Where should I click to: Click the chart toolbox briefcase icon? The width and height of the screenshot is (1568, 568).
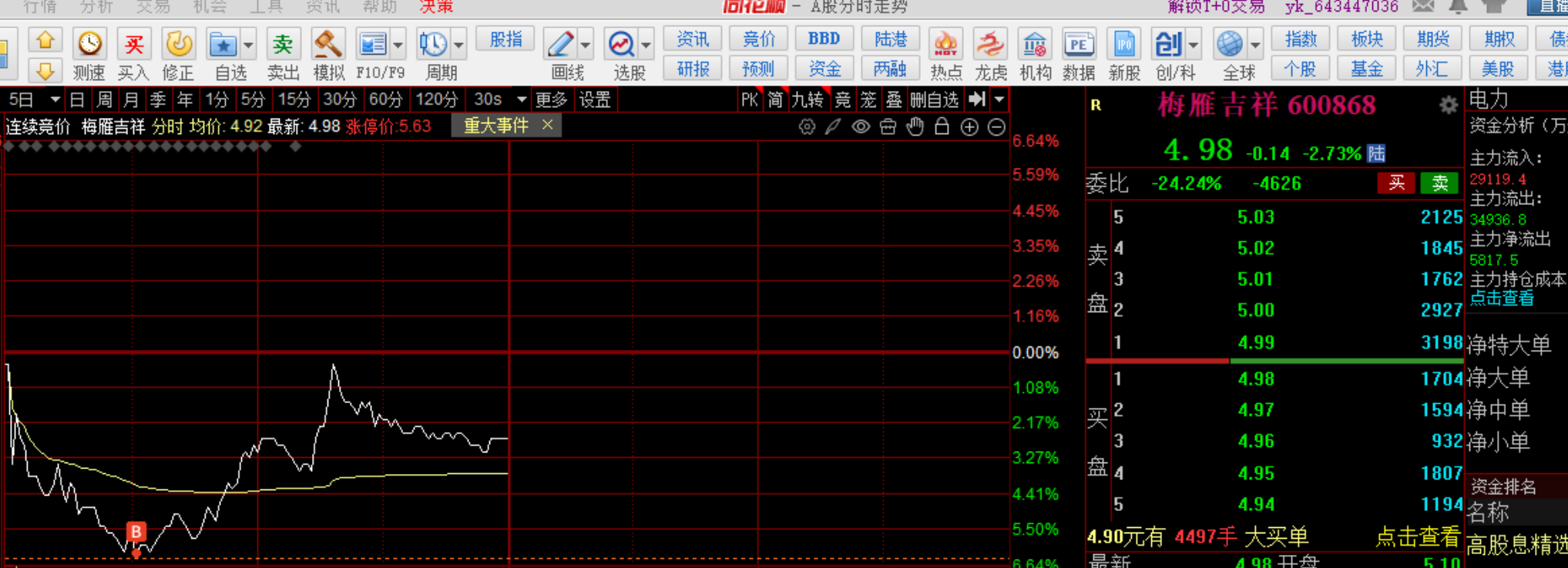[x=888, y=127]
